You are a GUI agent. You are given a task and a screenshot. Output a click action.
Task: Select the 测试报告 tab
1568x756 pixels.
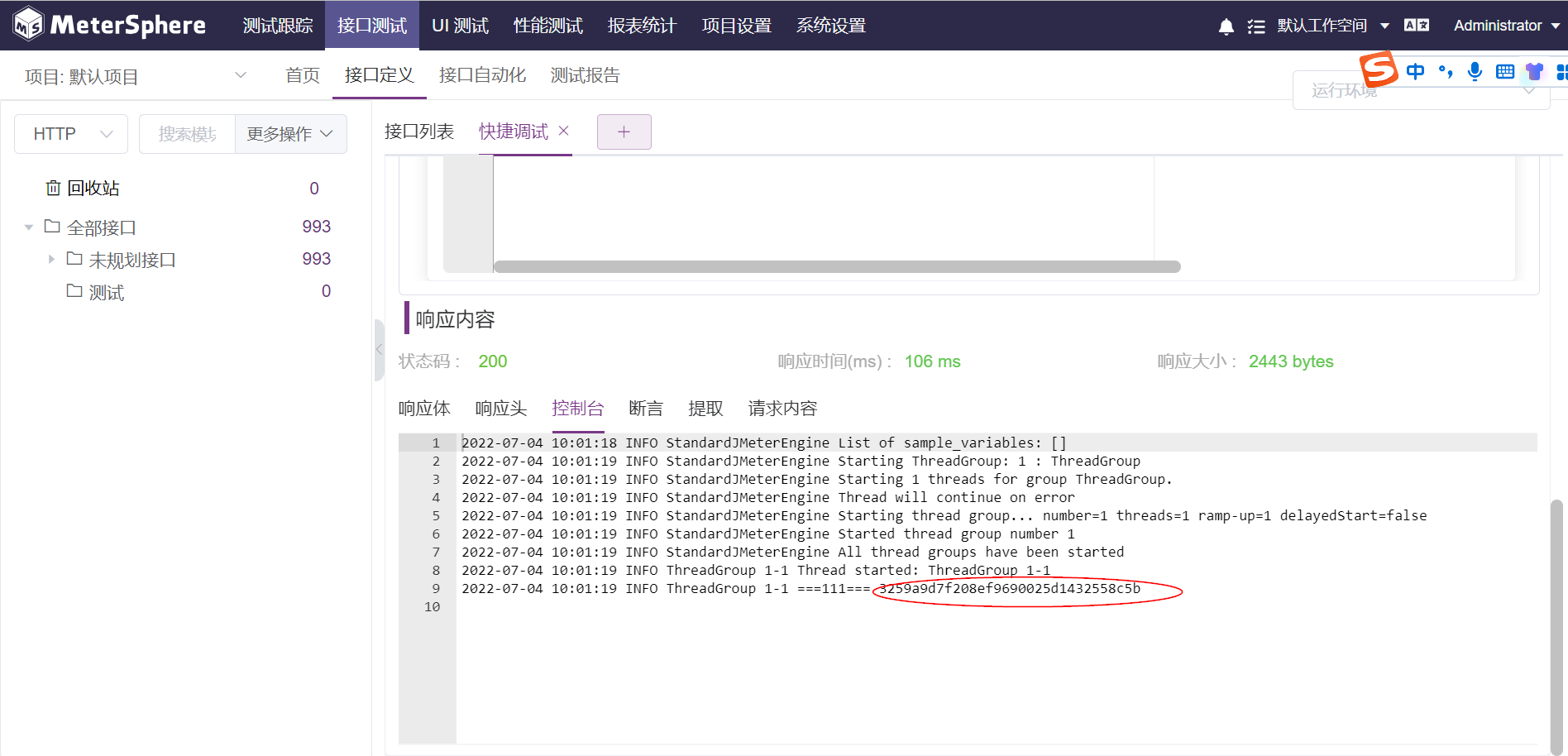click(x=586, y=75)
